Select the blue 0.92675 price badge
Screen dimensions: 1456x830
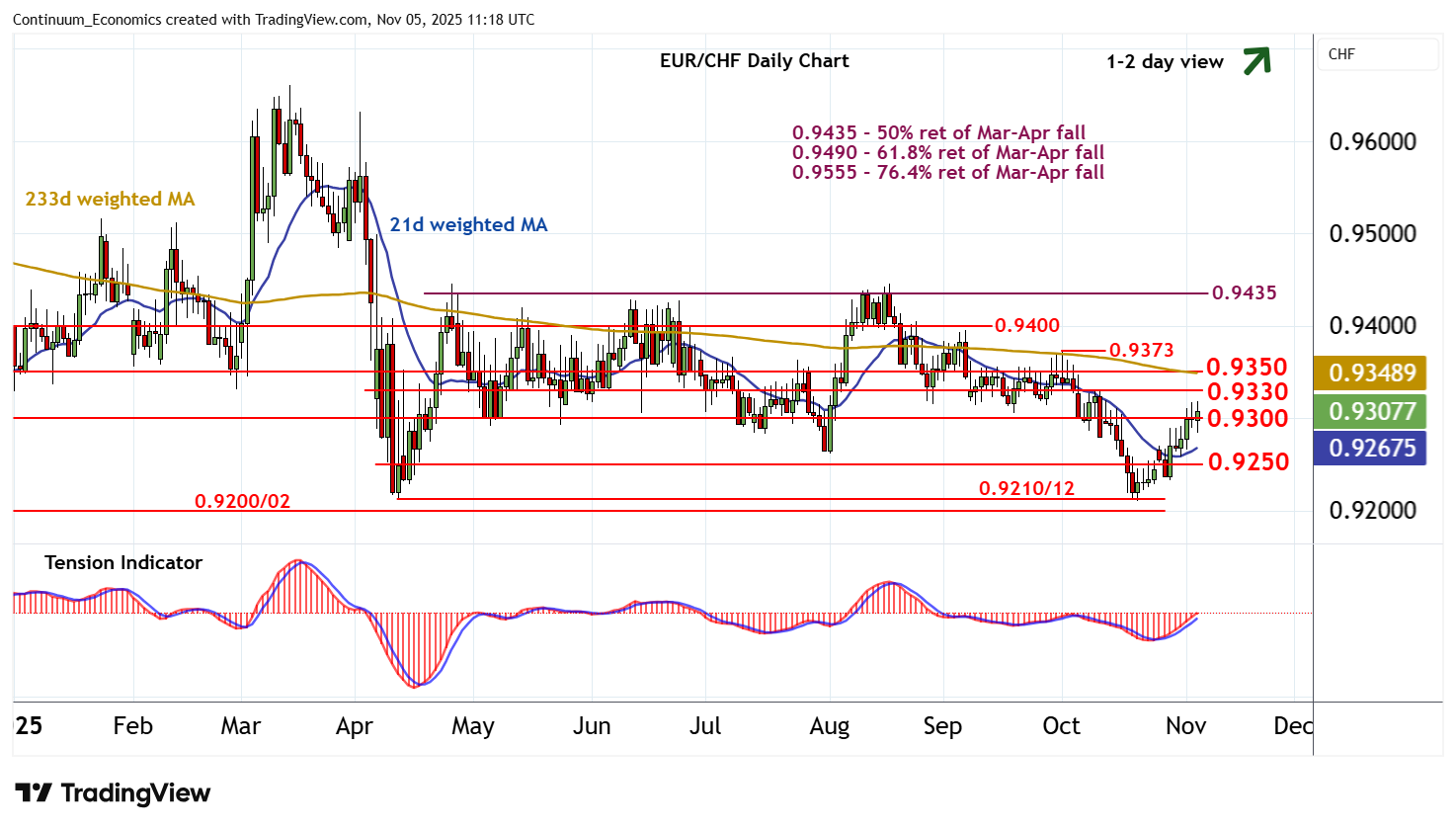[x=1371, y=449]
